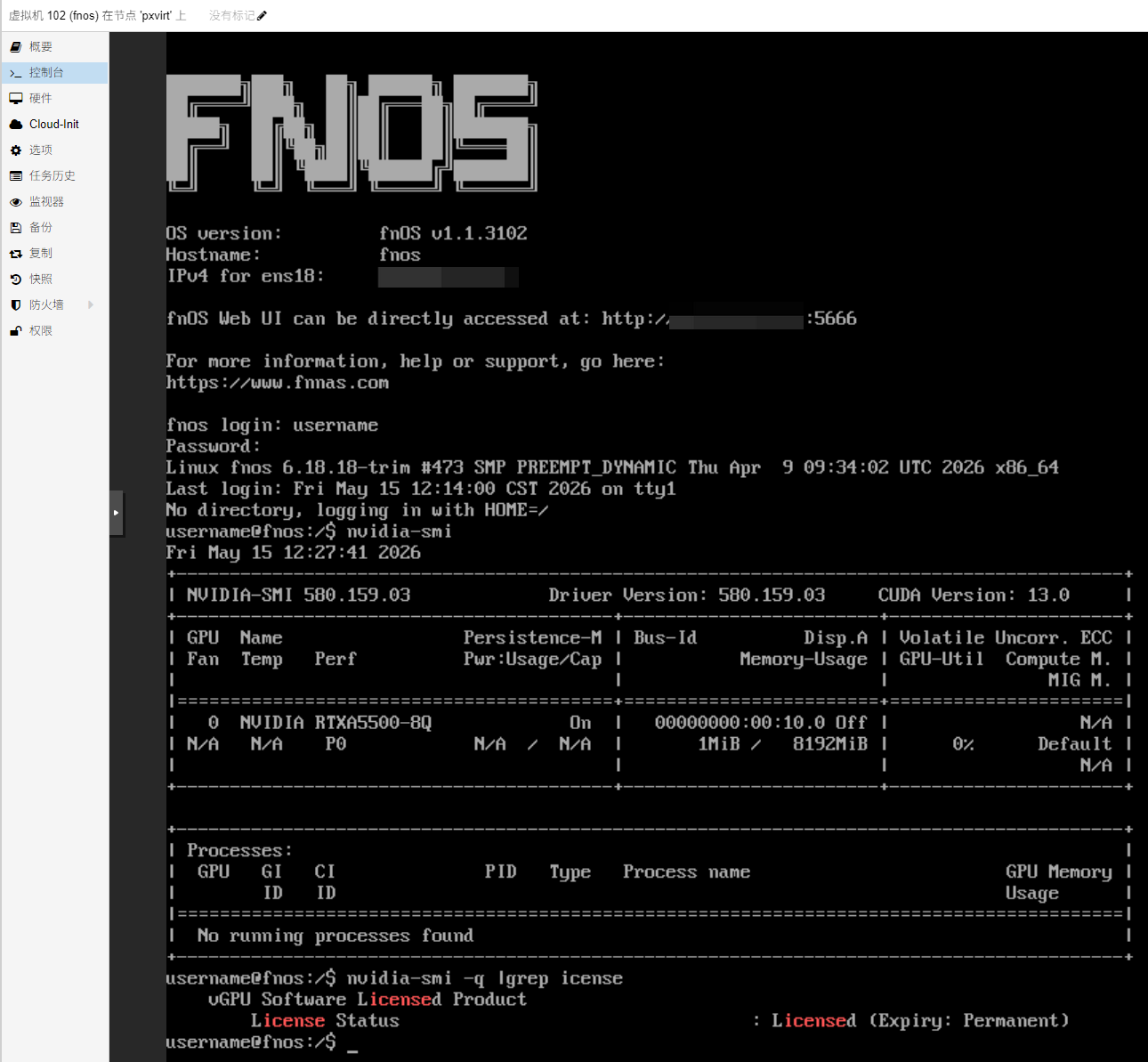Click the 'Bus-Id' column header

665,638
